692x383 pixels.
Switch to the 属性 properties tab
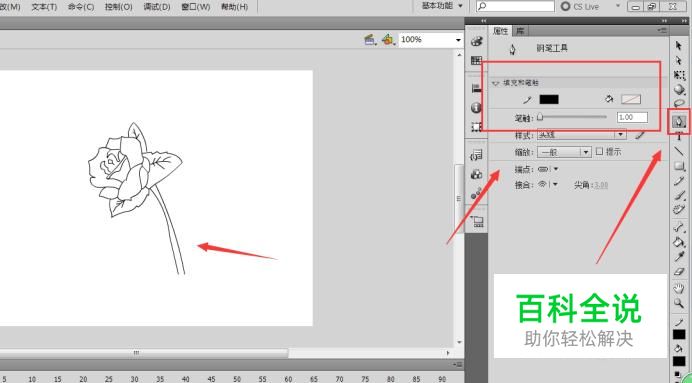(500, 31)
